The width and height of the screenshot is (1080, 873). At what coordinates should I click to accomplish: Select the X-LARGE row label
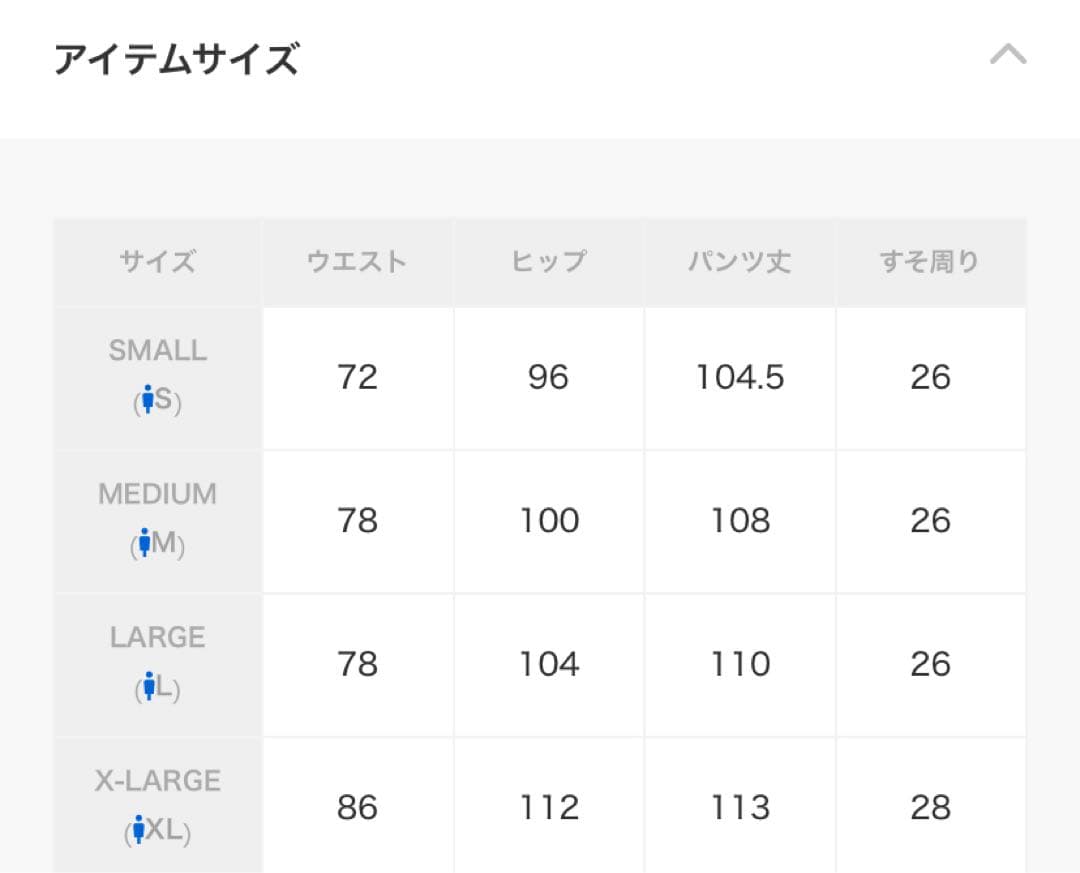click(x=157, y=780)
